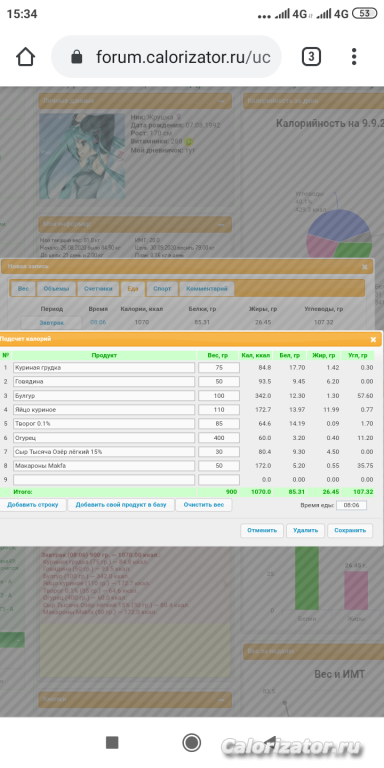Click the empty weight field in row 9
The height and width of the screenshot is (768, 384).
click(x=219, y=480)
